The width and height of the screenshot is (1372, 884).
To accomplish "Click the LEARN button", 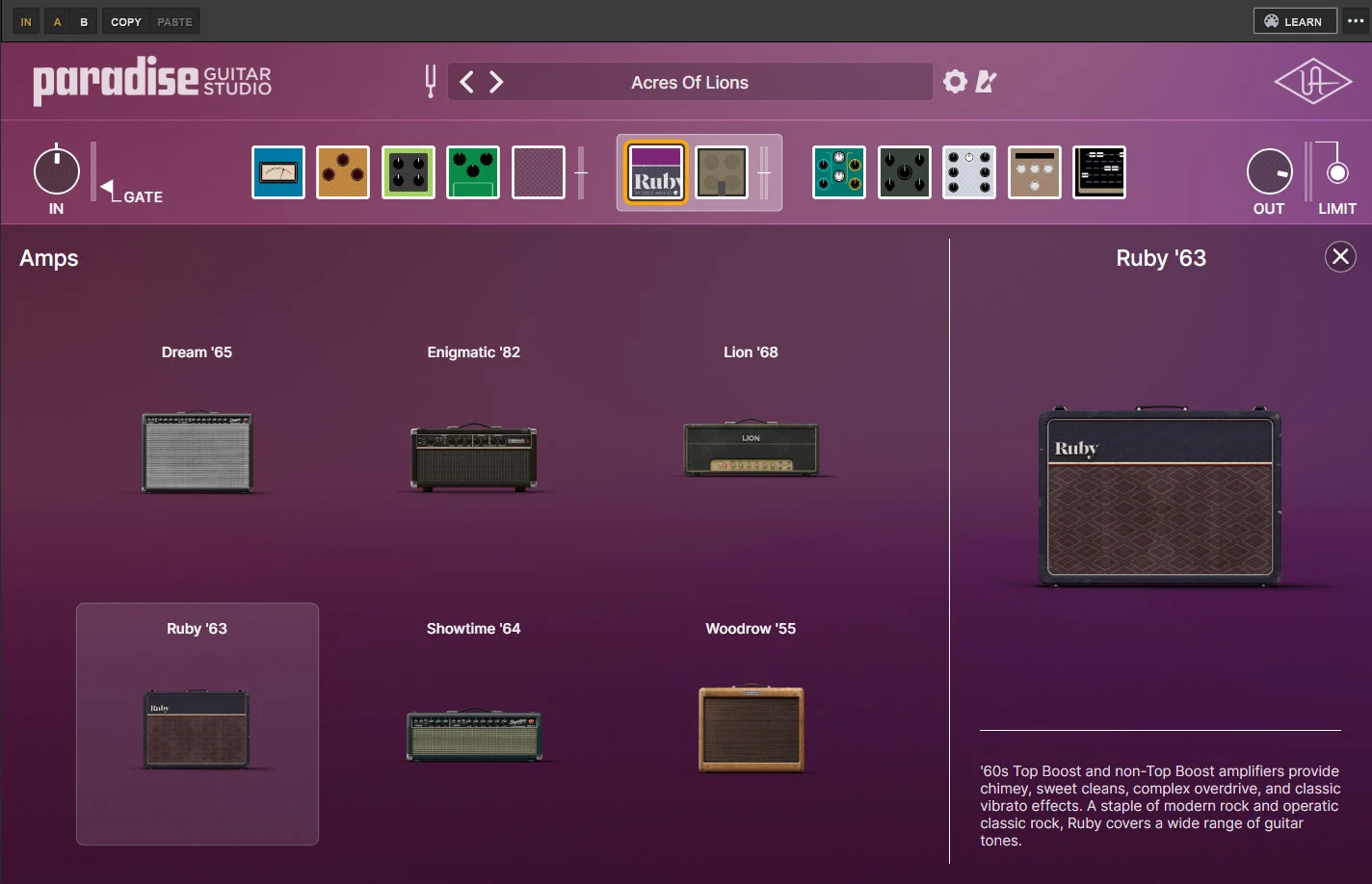I will pos(1295,21).
